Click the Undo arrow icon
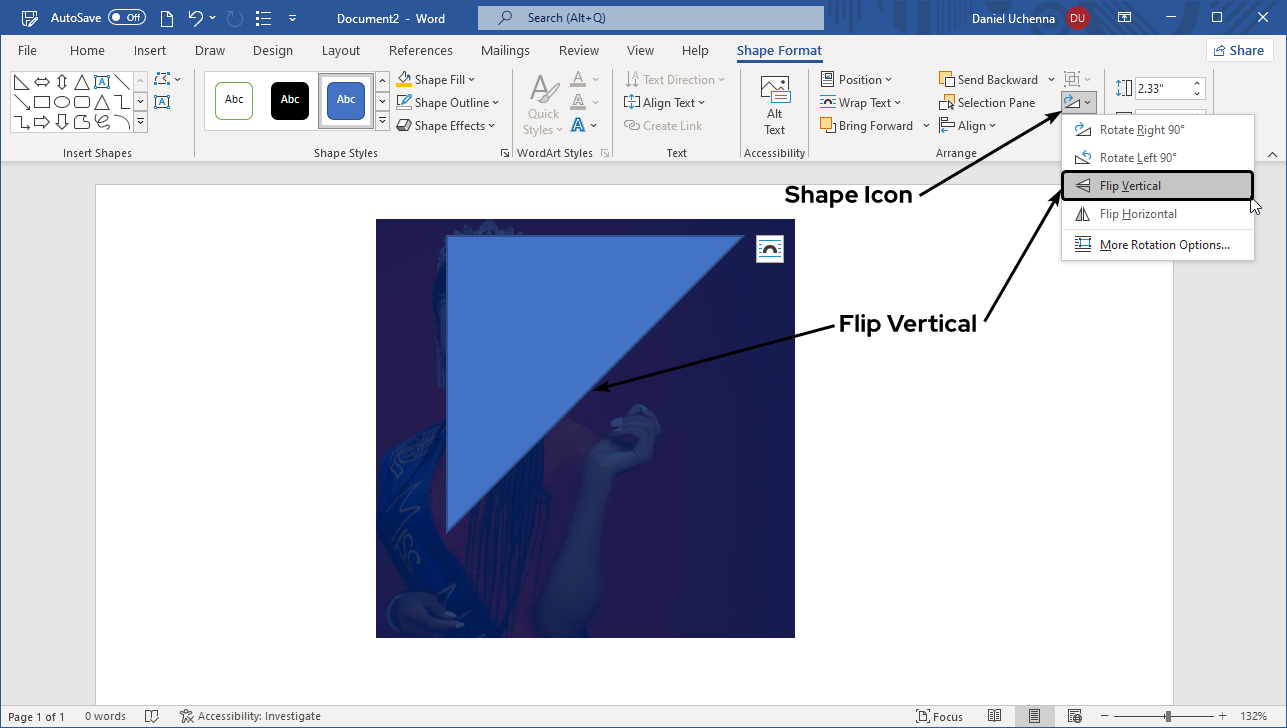 coord(196,18)
